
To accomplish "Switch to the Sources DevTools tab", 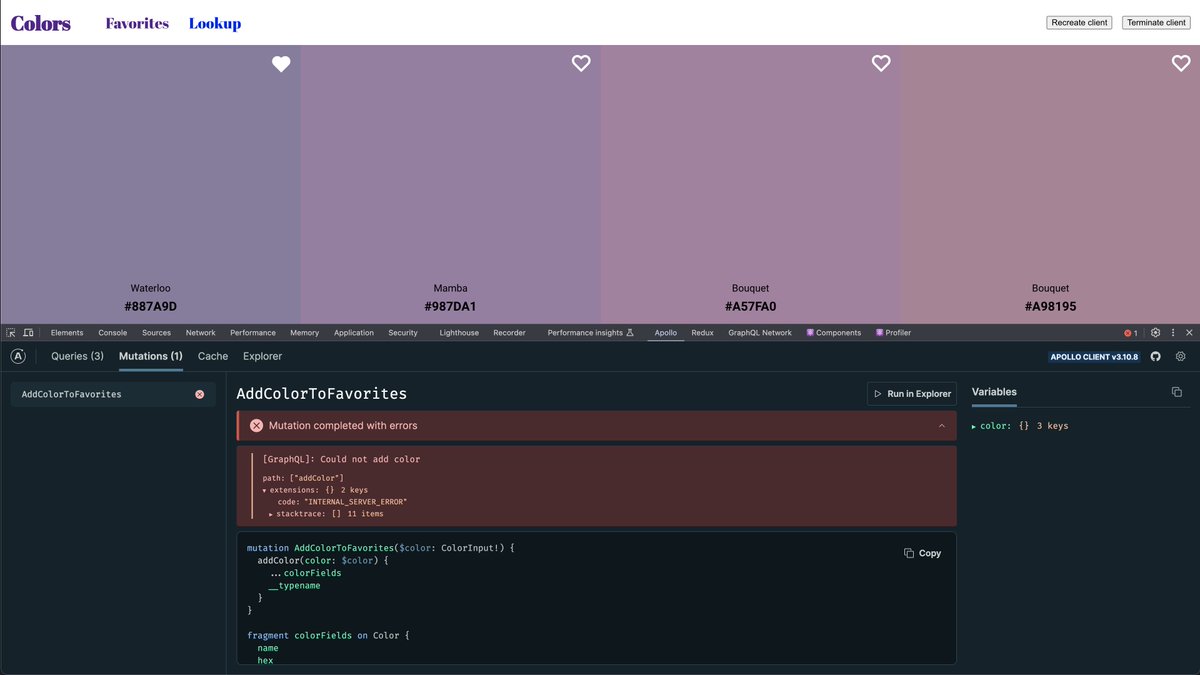I will 156,333.
